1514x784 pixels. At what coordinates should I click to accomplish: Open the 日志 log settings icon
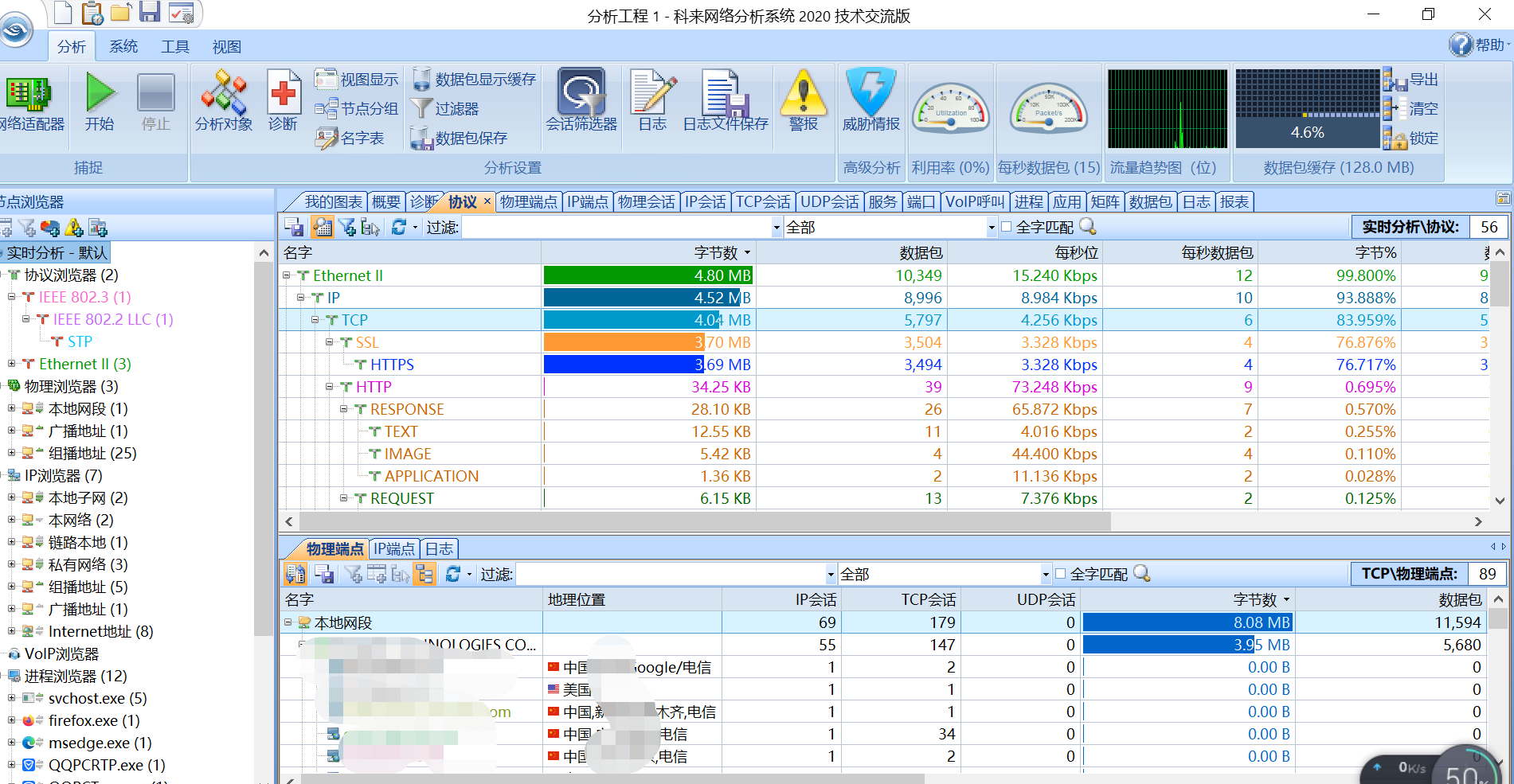pos(653,91)
